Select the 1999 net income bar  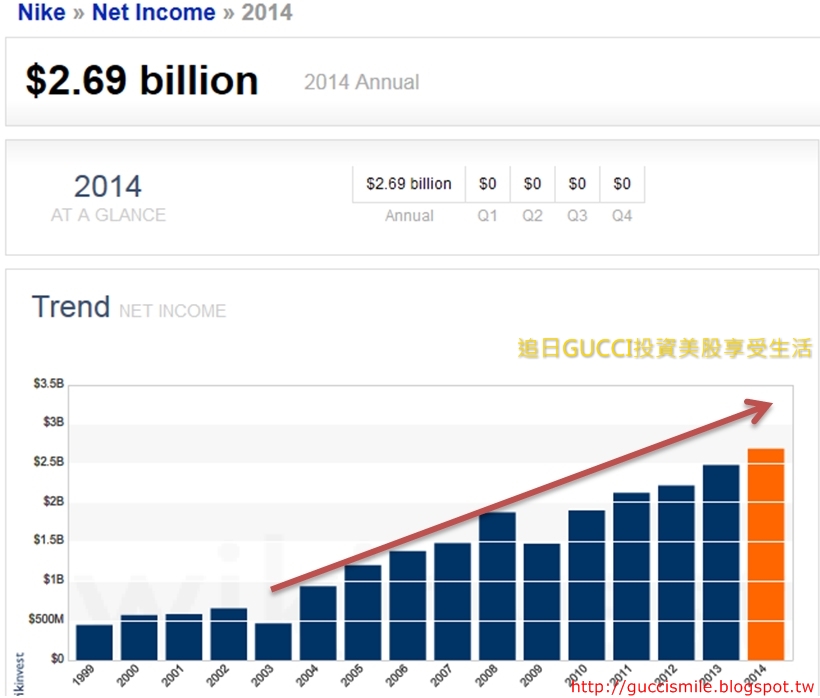pyautogui.click(x=94, y=642)
